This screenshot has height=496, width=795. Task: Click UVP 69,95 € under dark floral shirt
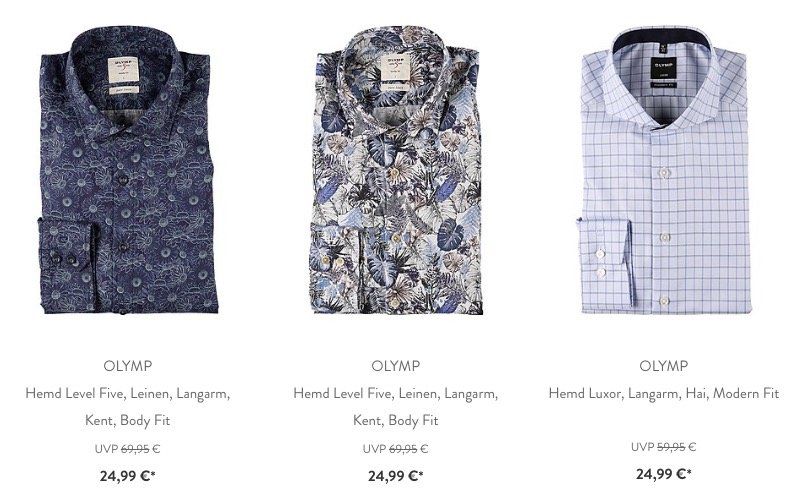[128, 449]
